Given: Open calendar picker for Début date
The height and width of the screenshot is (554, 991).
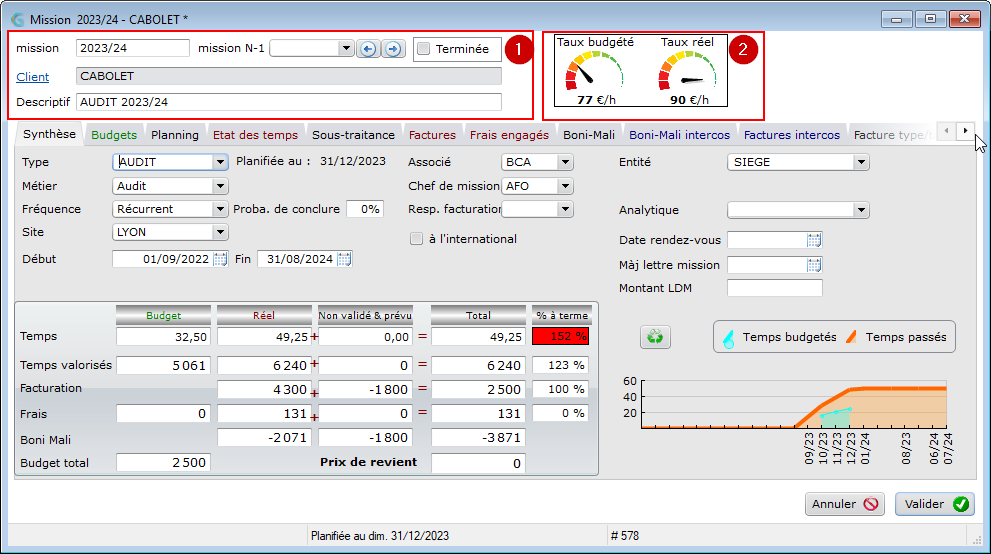Looking at the screenshot, I should (220, 259).
